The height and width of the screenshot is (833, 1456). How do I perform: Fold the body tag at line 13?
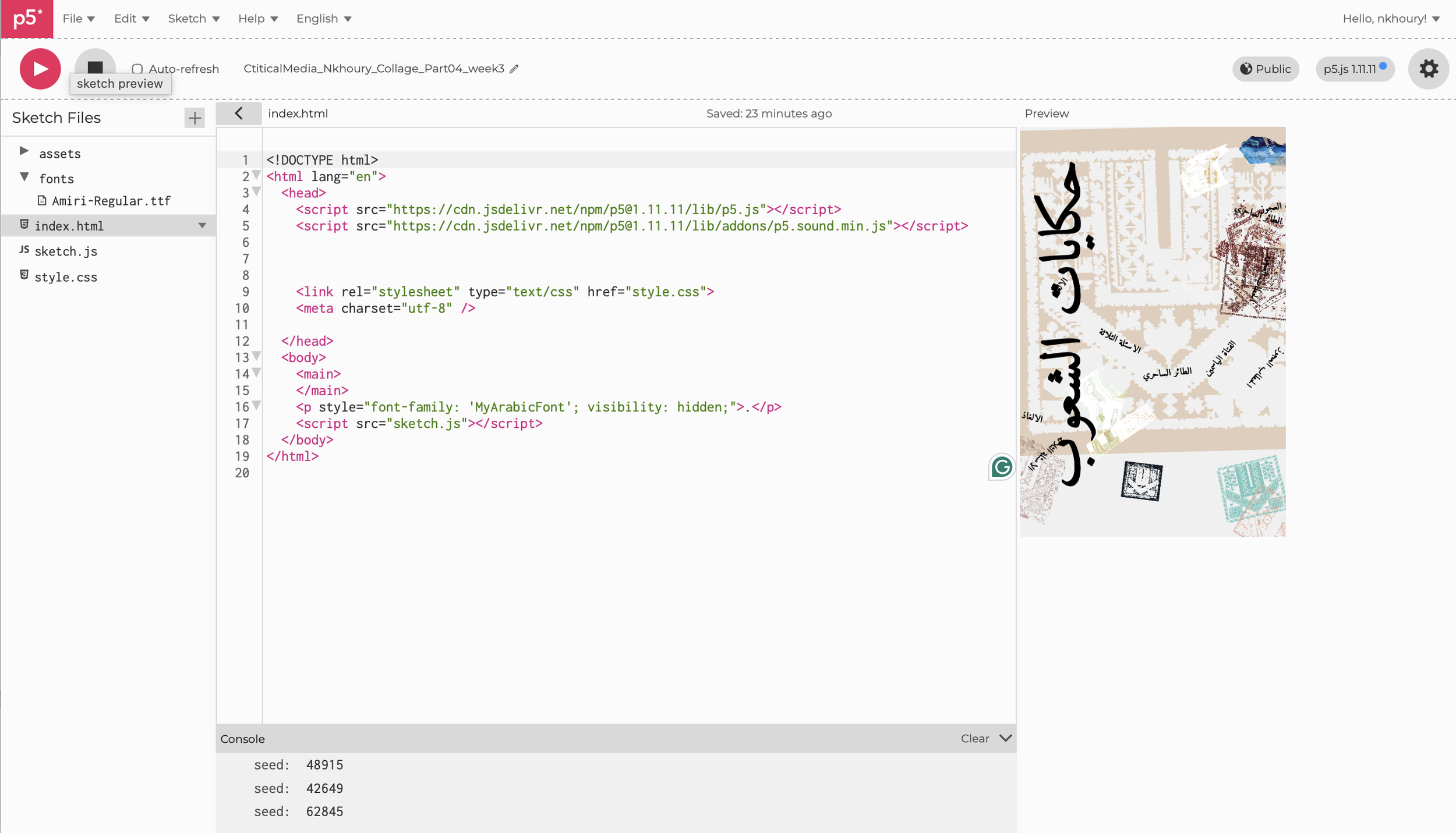(x=256, y=356)
